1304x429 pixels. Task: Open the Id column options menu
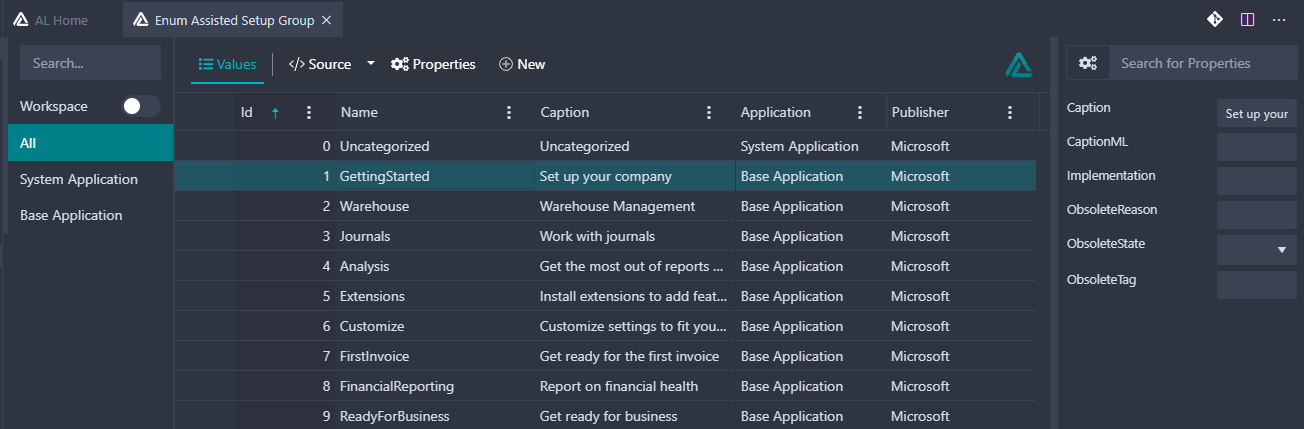(x=309, y=112)
